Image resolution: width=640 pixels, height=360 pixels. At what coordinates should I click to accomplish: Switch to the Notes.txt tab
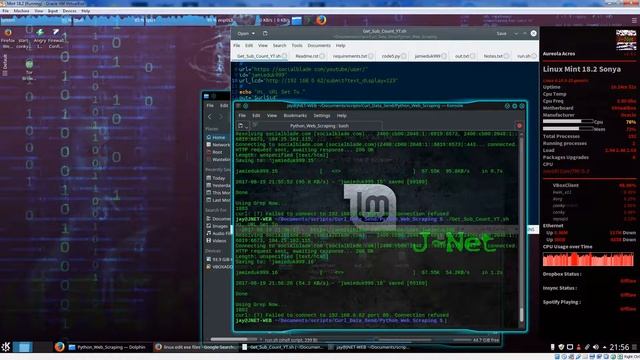coord(493,56)
